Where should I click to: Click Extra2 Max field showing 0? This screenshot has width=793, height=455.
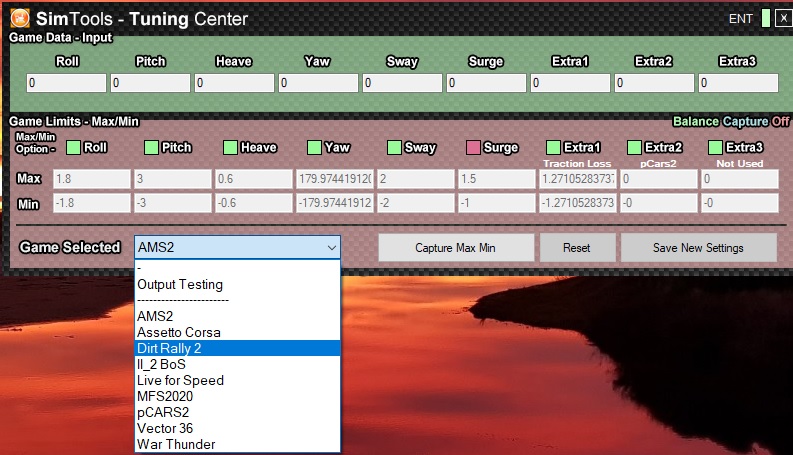pyautogui.click(x=658, y=179)
